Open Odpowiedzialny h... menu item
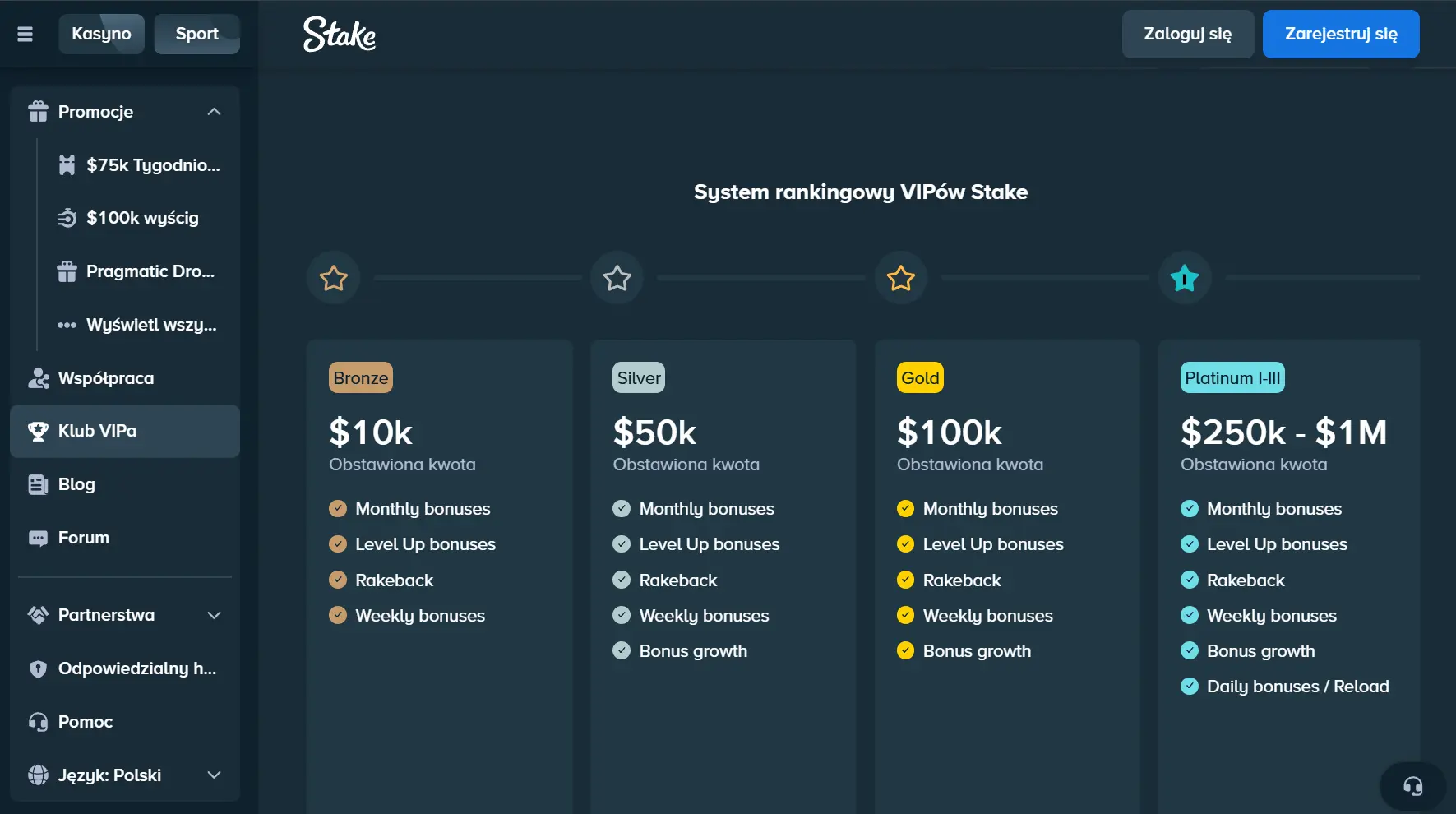Screen dimensions: 1456x814 pos(125,668)
